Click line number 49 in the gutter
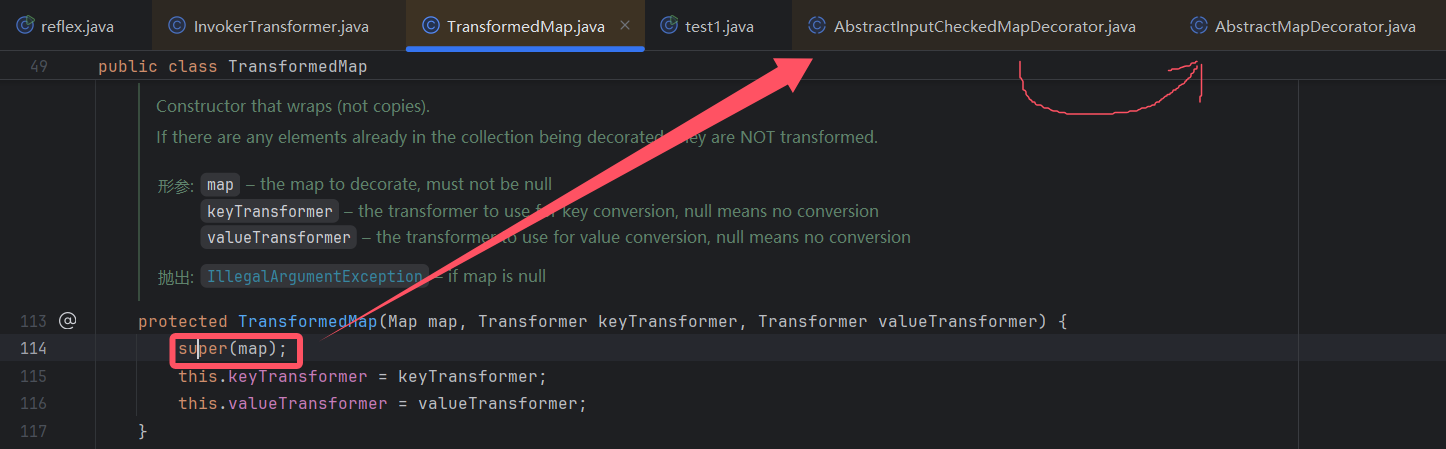Viewport: 1446px width, 449px height. [40, 67]
